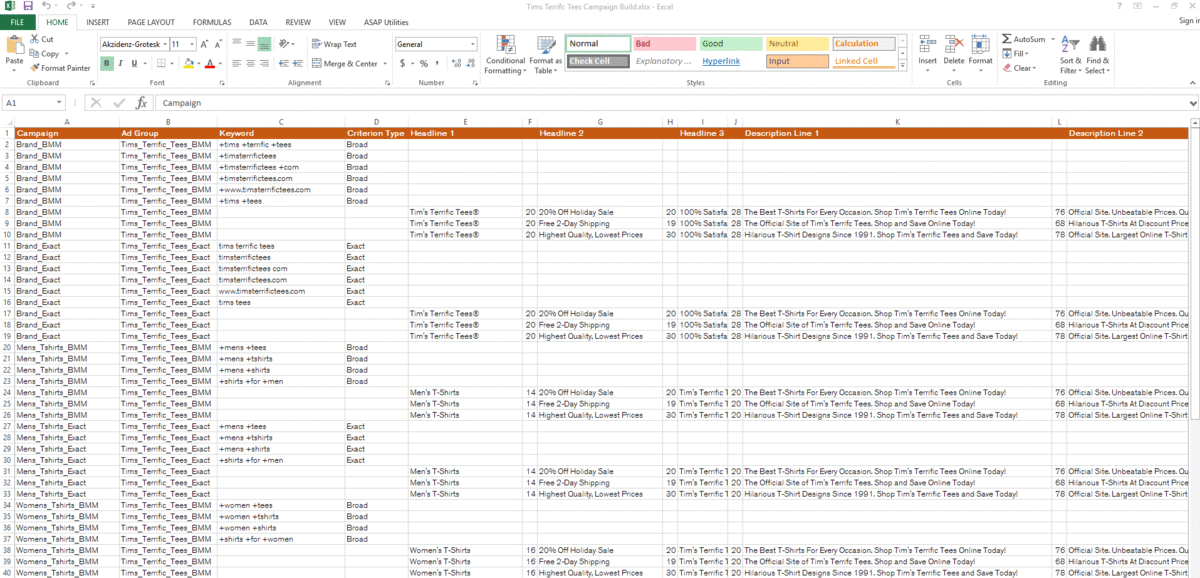Toggle Italic formatting
This screenshot has width=1200, height=578.
120,64
